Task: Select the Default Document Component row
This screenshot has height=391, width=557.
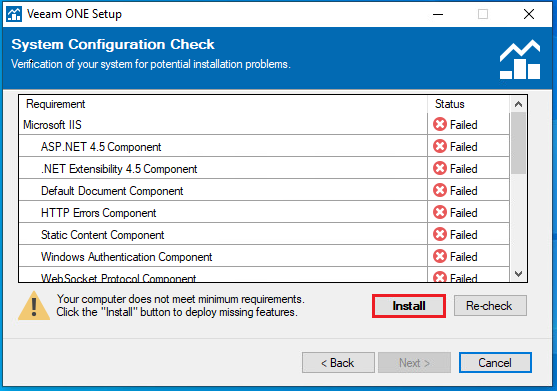Action: pyautogui.click(x=264, y=190)
